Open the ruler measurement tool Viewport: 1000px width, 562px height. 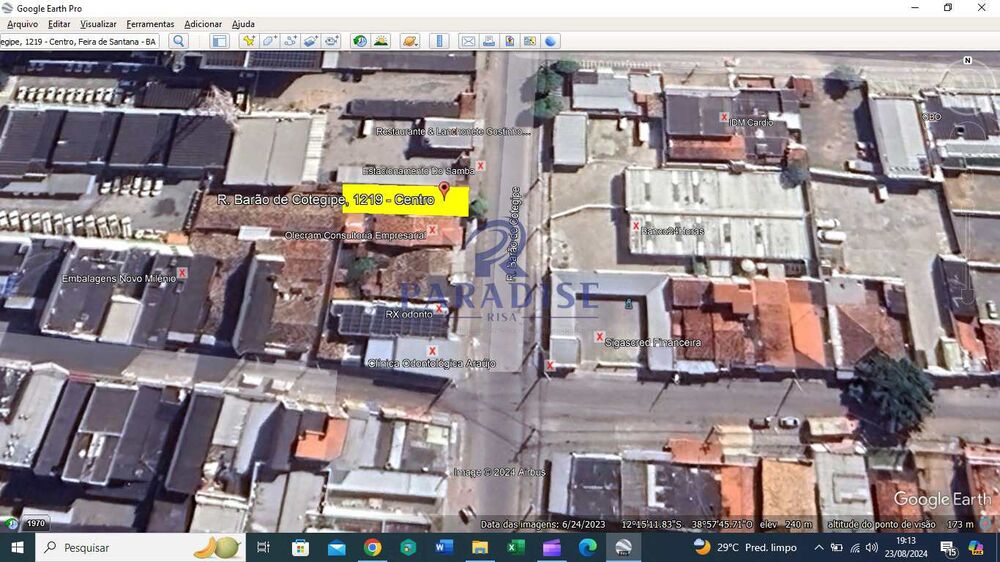click(439, 41)
